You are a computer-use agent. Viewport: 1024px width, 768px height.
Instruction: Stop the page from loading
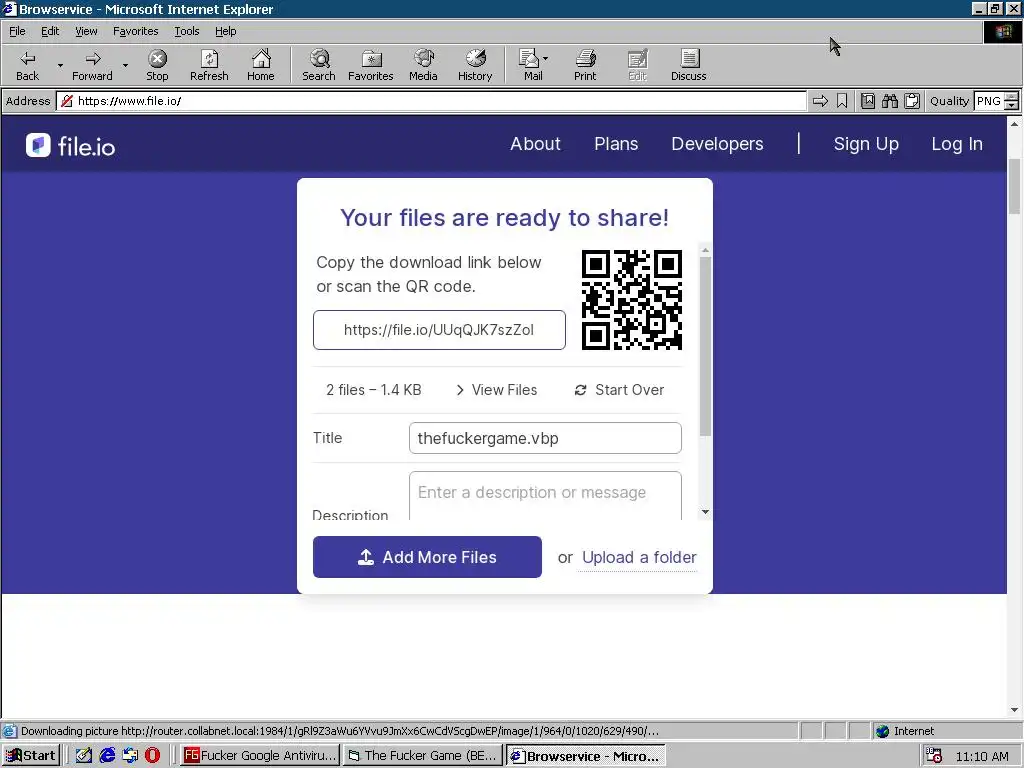[x=157, y=65]
